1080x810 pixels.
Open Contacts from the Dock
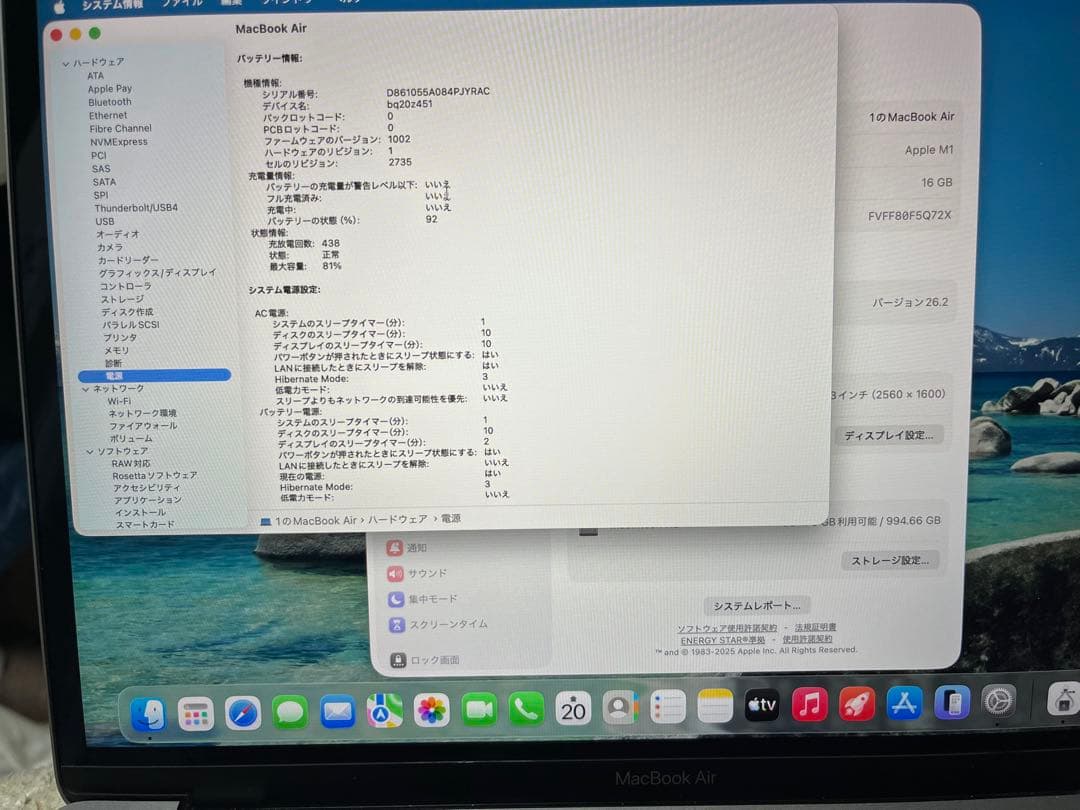click(x=621, y=707)
